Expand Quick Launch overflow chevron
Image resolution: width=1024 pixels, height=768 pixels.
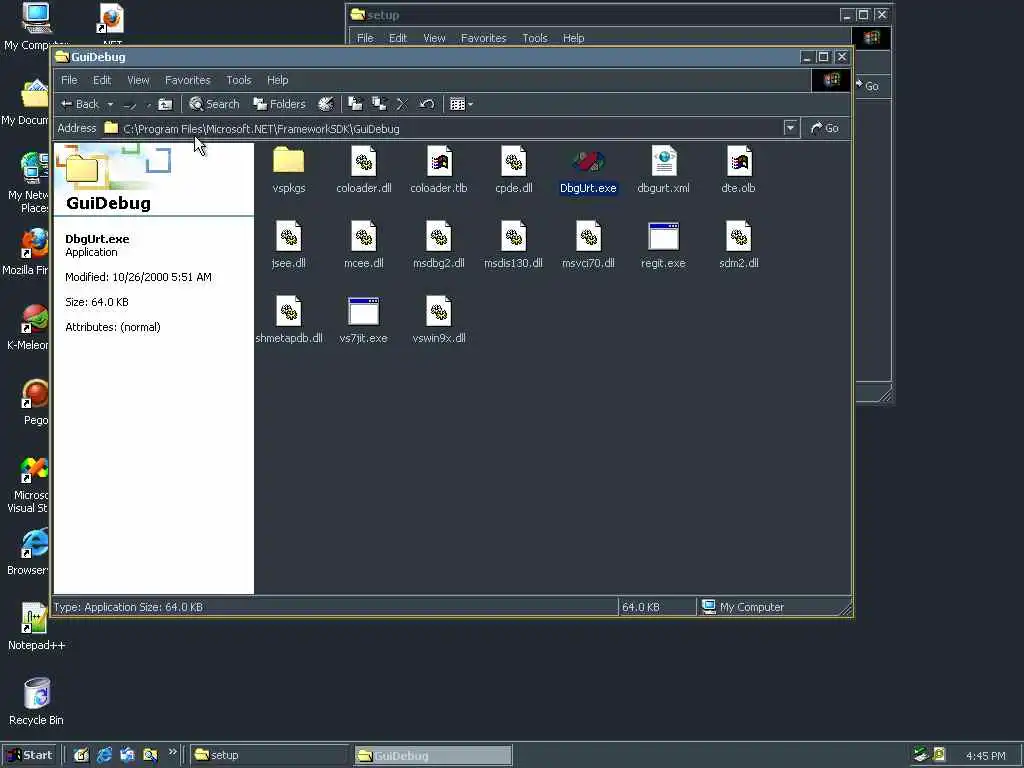(x=172, y=752)
